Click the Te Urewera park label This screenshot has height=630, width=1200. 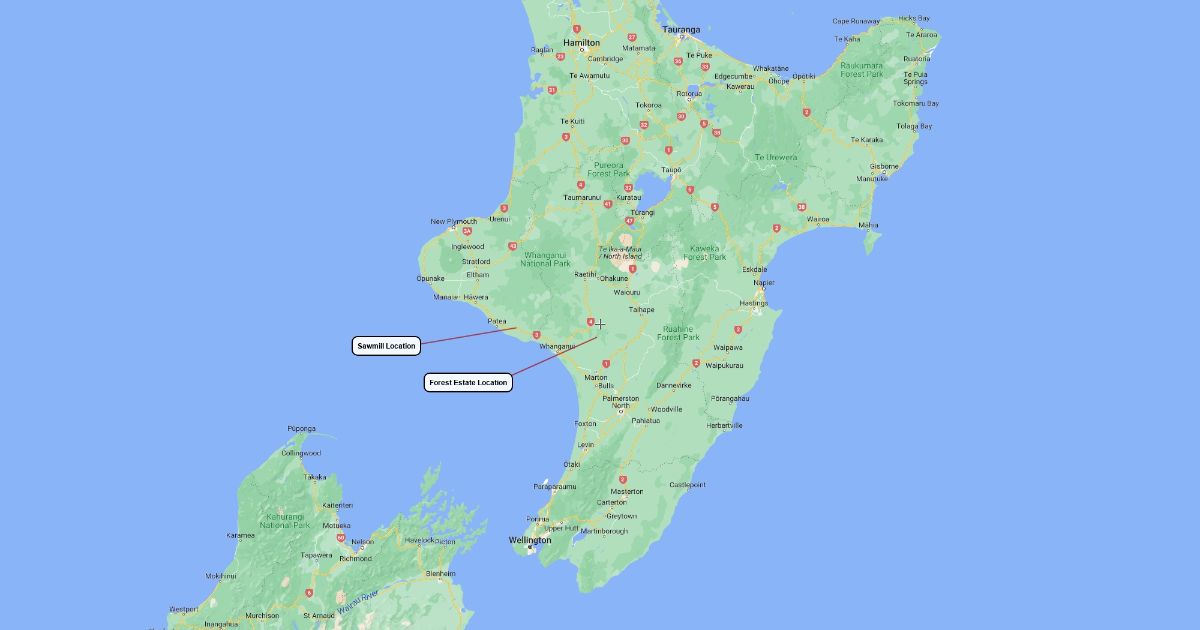[x=775, y=157]
